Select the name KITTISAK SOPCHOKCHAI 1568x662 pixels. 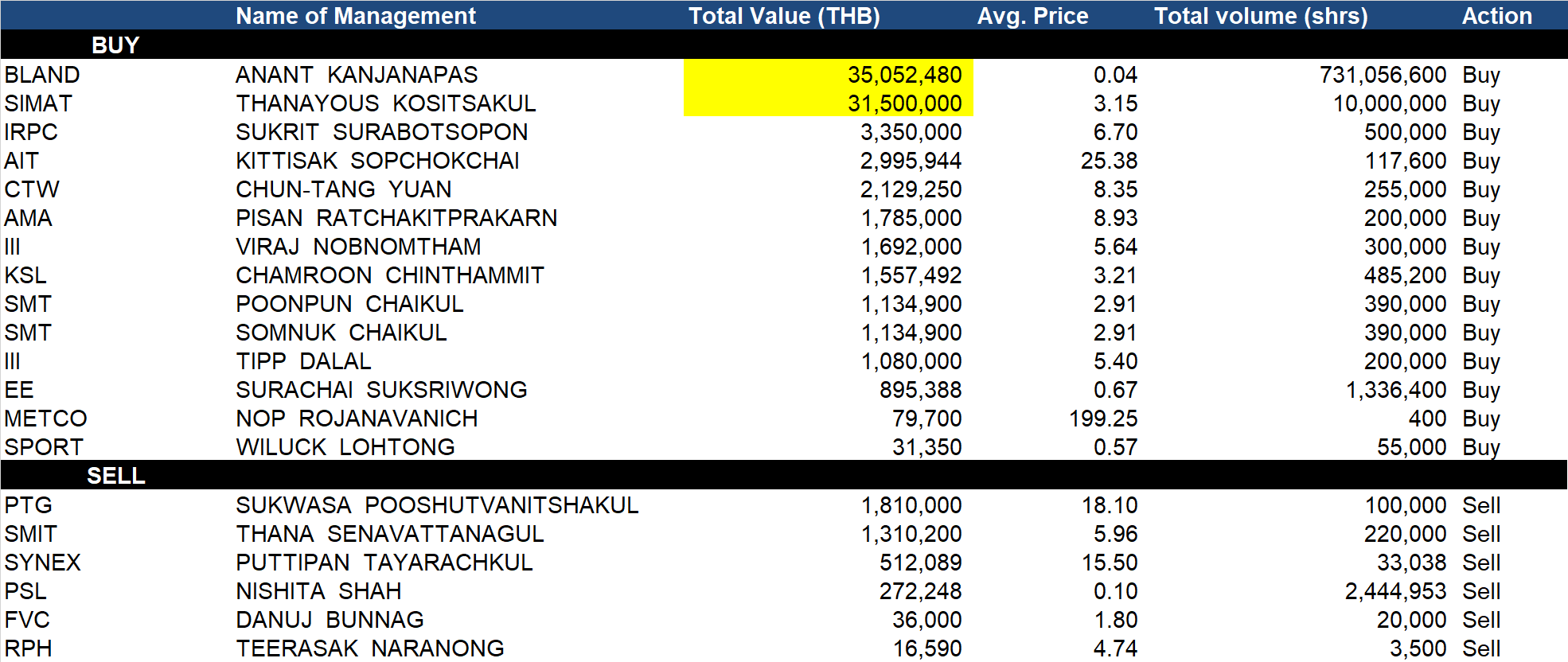pyautogui.click(x=377, y=161)
